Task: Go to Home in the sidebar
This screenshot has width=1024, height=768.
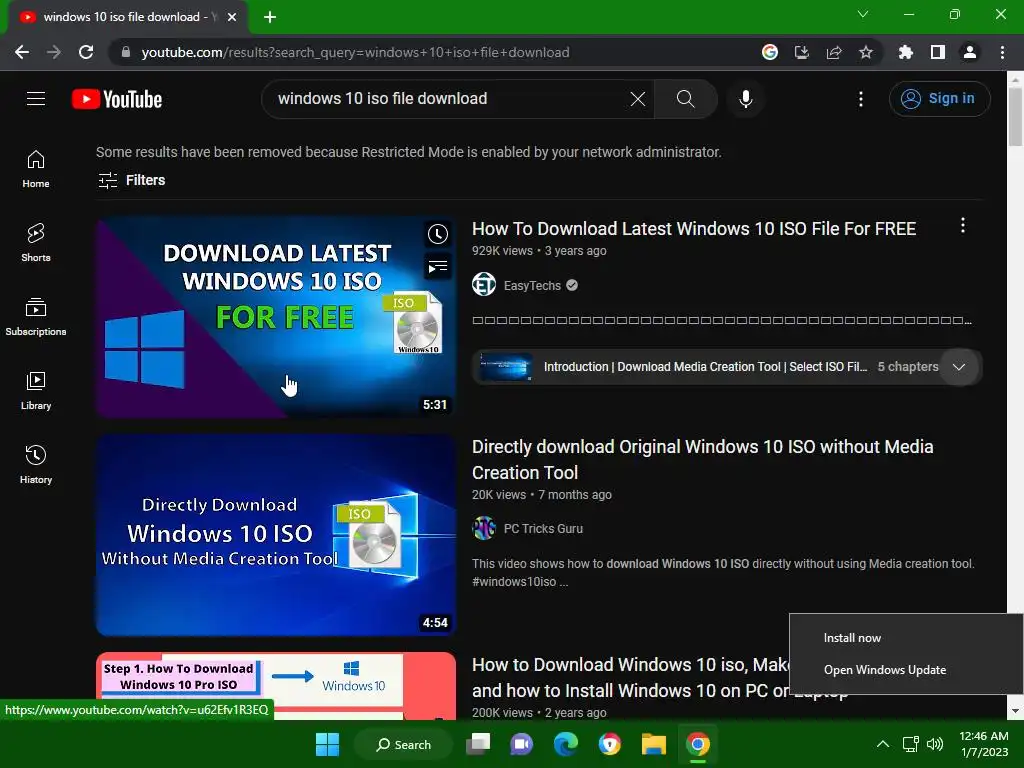Action: (36, 169)
